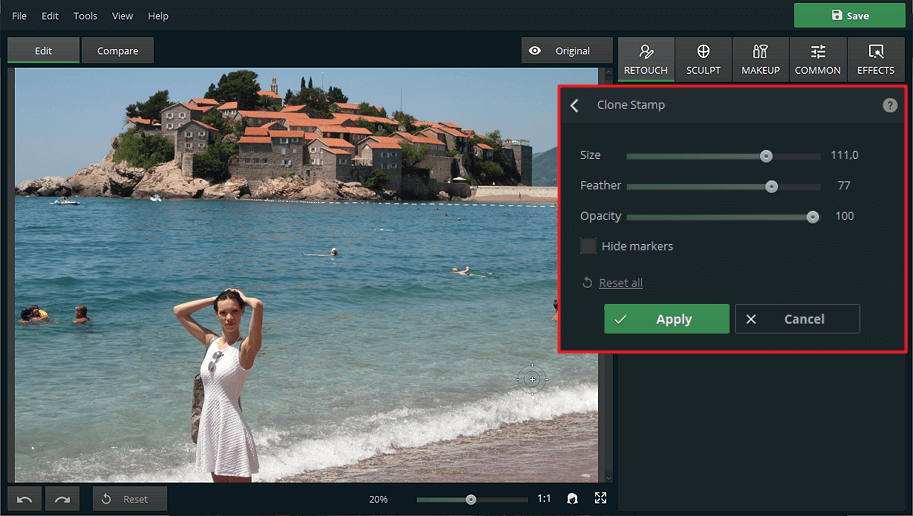Open the File menu
The image size is (913, 516).
[x=19, y=16]
